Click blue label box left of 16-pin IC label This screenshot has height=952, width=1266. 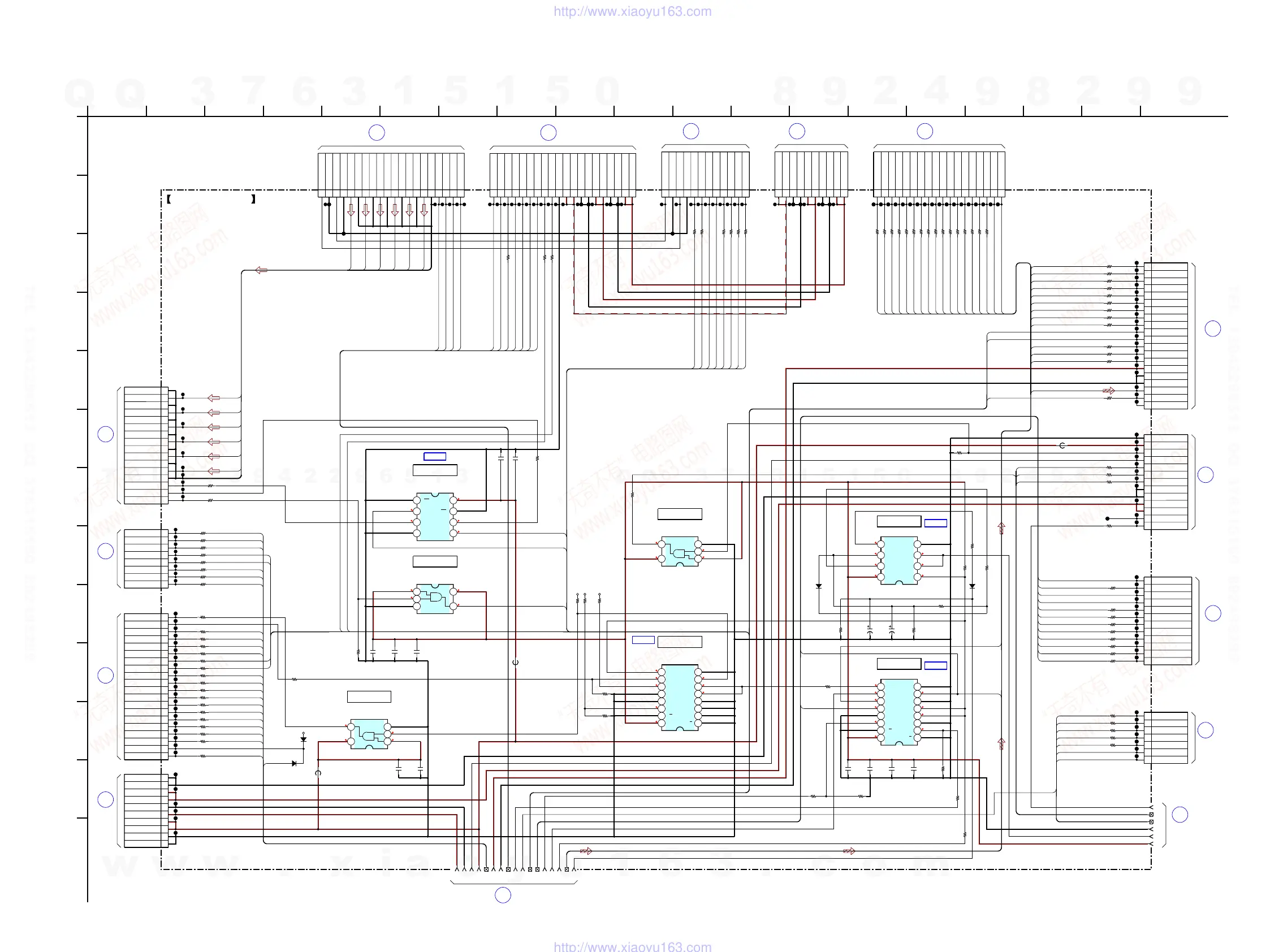pyautogui.click(x=643, y=639)
